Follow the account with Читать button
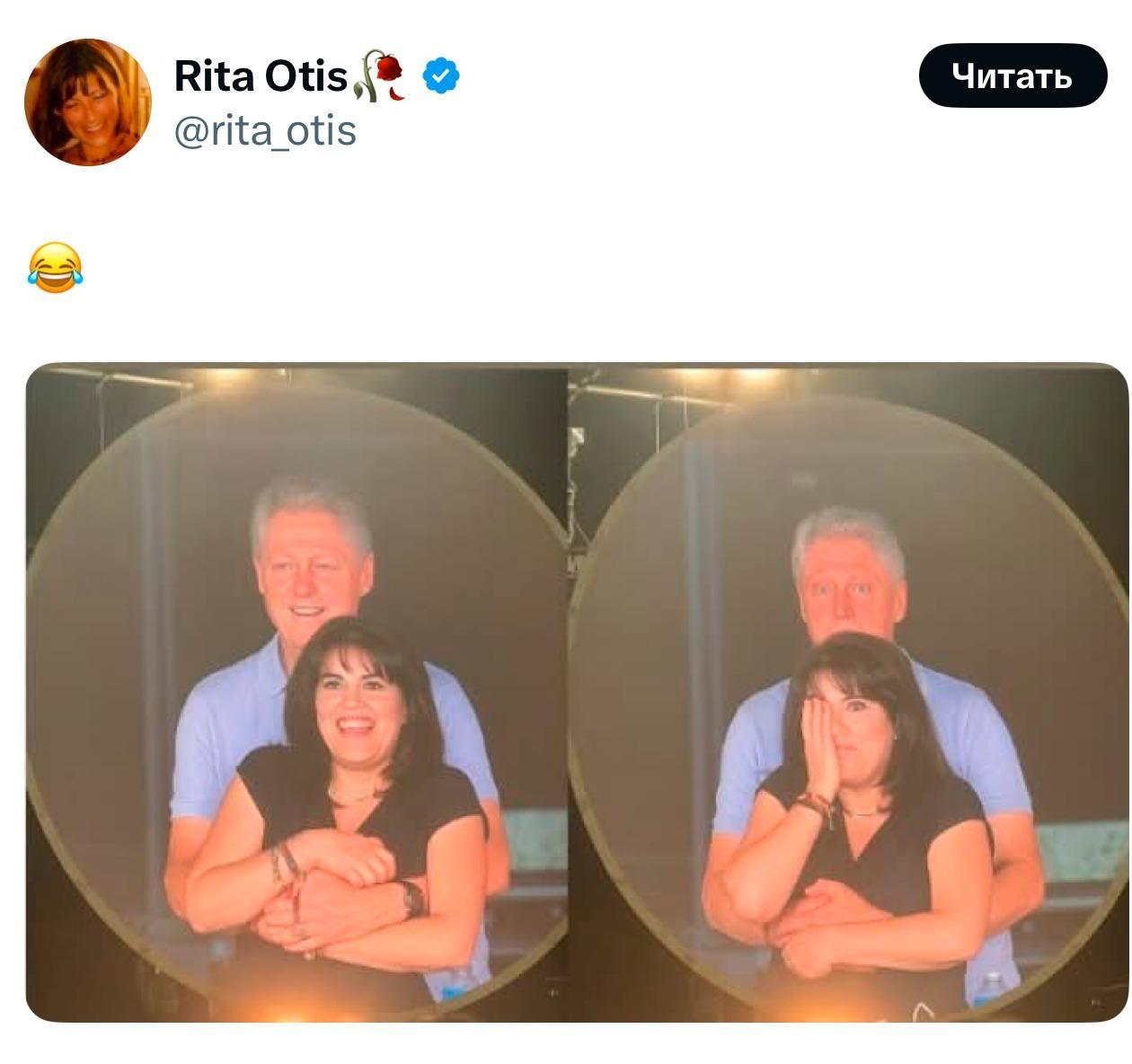This screenshot has width=1132, height=1064. coord(1013,75)
